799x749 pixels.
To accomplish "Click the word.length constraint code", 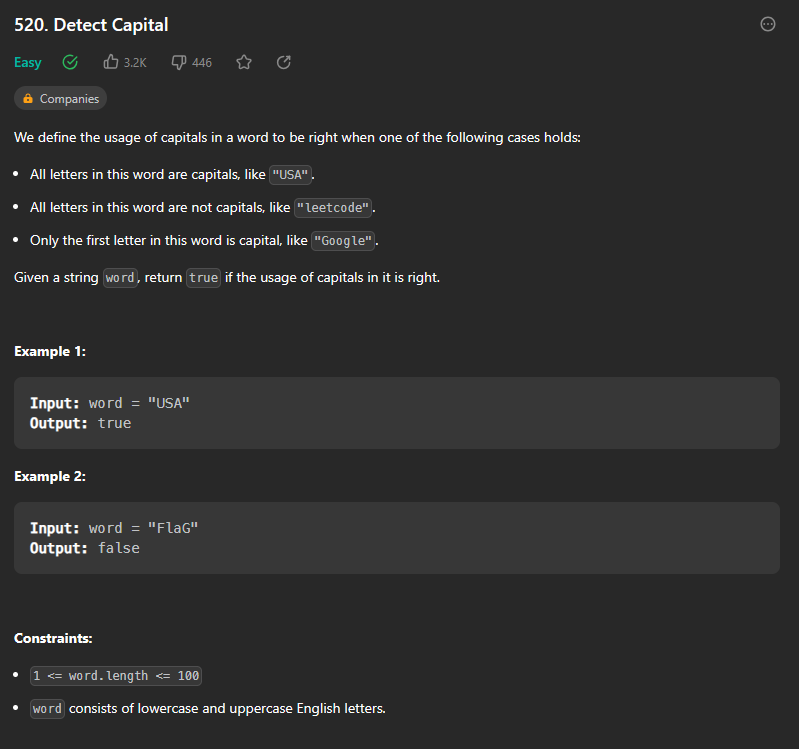I will click(116, 676).
